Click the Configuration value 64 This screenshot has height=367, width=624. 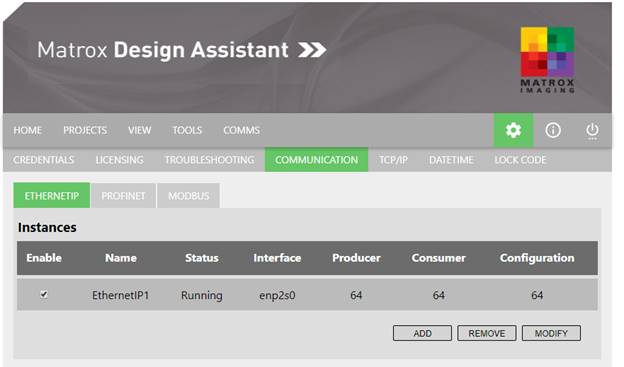tap(537, 295)
